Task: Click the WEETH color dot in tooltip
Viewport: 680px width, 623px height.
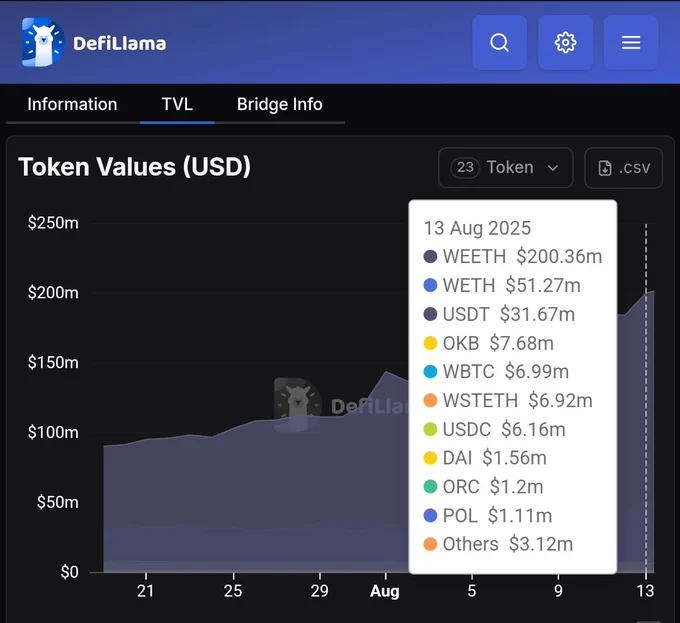Action: pyautogui.click(x=430, y=257)
